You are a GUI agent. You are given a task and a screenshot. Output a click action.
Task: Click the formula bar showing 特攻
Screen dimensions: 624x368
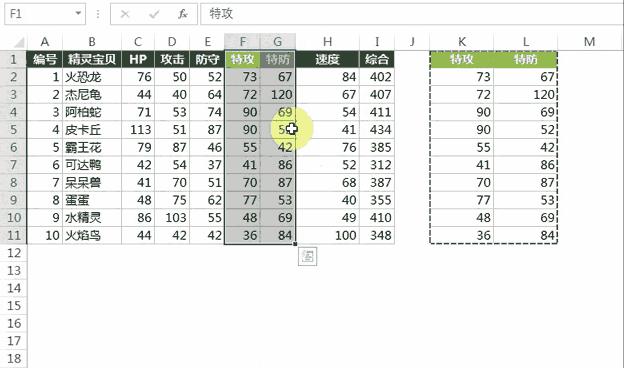tap(411, 14)
